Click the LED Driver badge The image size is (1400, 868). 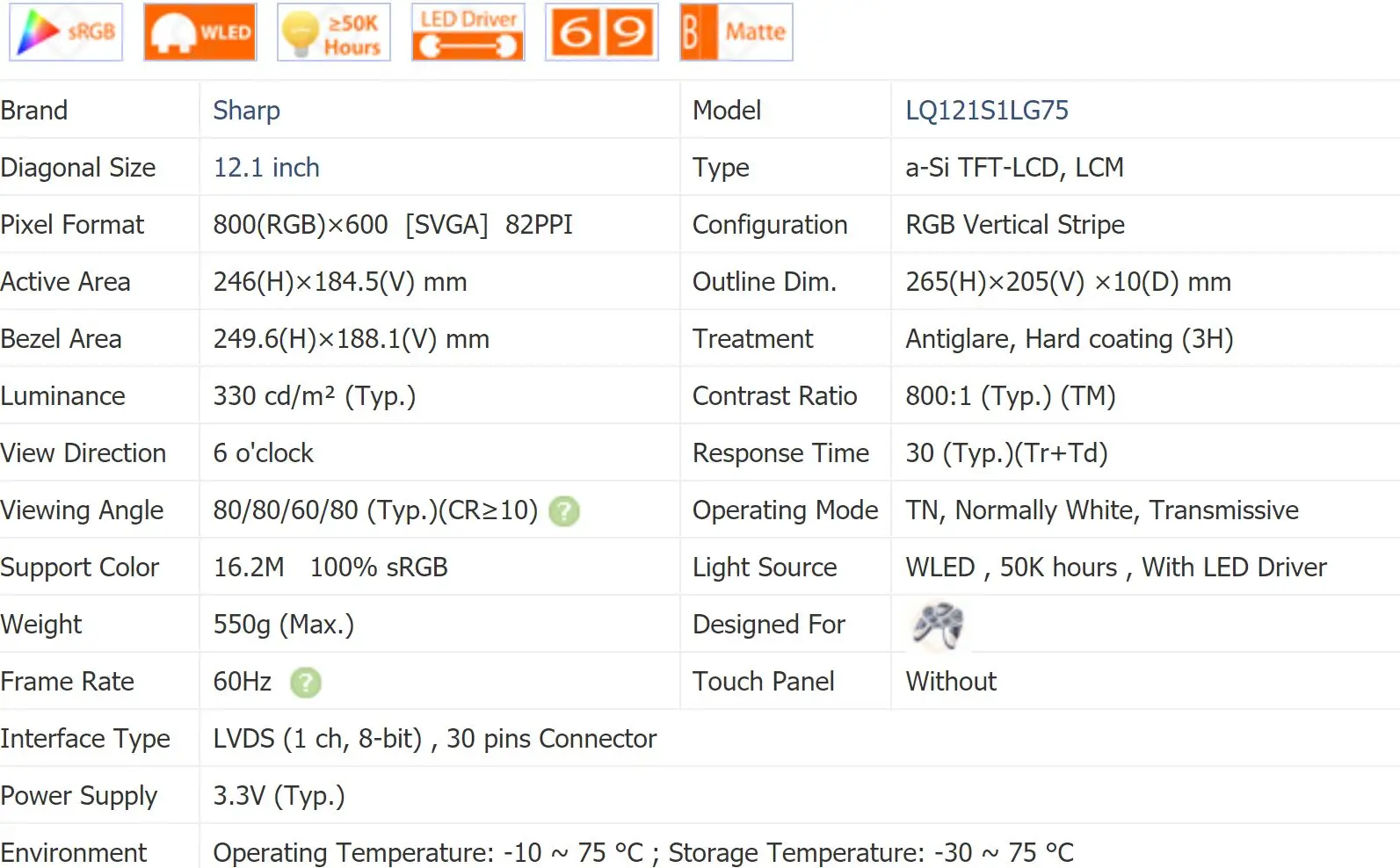[x=468, y=33]
